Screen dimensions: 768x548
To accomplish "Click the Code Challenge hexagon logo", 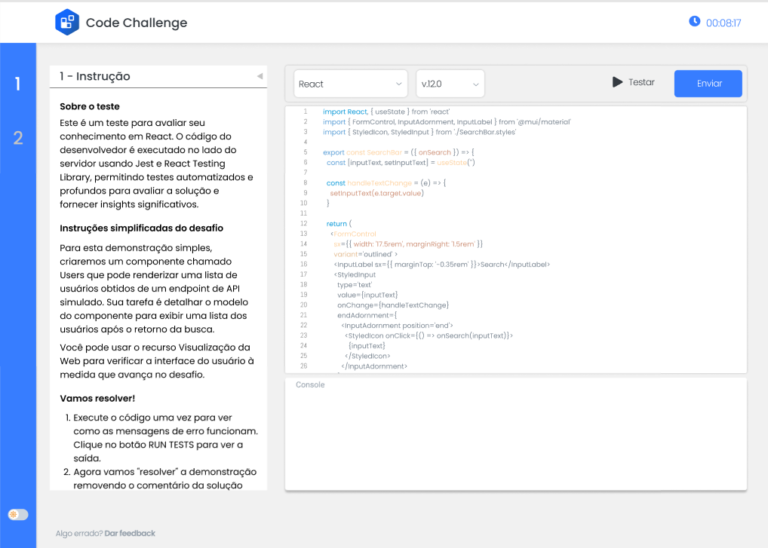I will [x=67, y=21].
